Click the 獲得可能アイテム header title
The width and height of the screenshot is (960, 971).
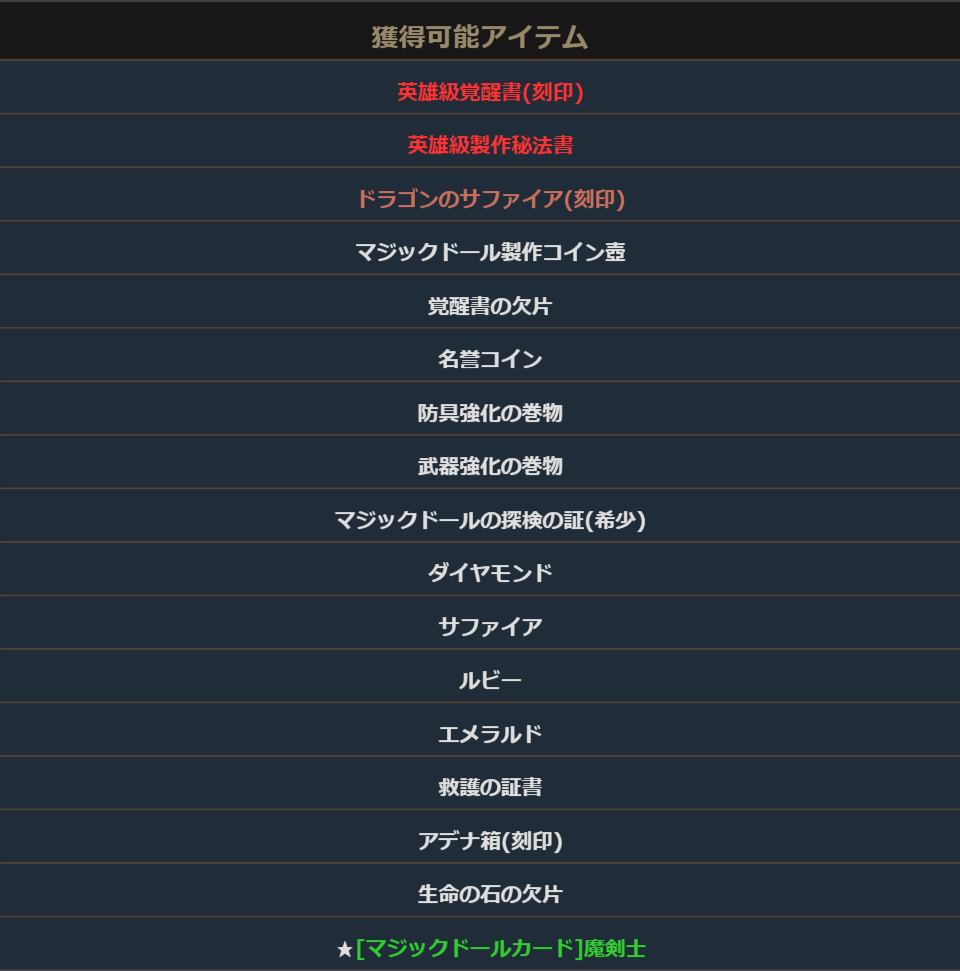point(479,38)
